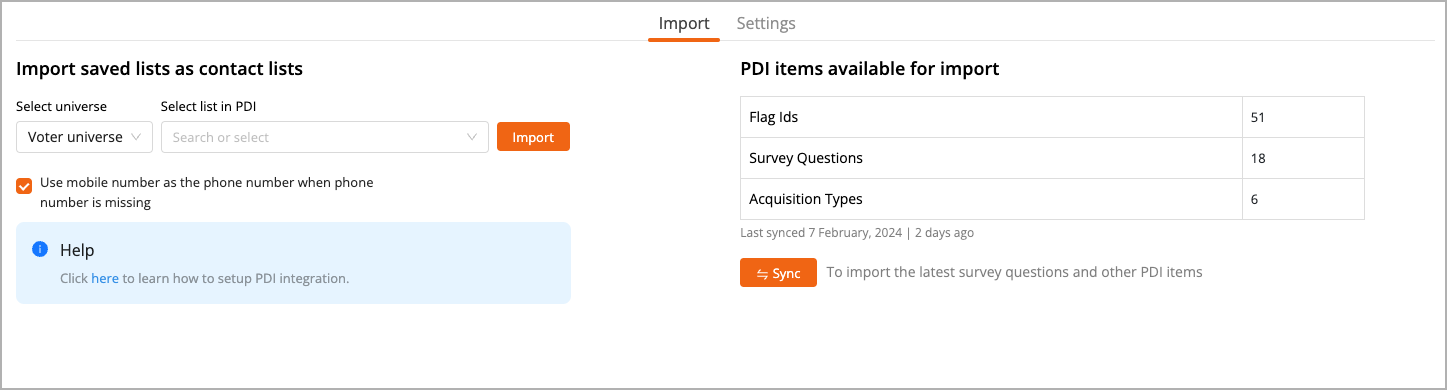The image size is (1447, 390).
Task: Click the Flag Ids row
Action: tap(1052, 117)
